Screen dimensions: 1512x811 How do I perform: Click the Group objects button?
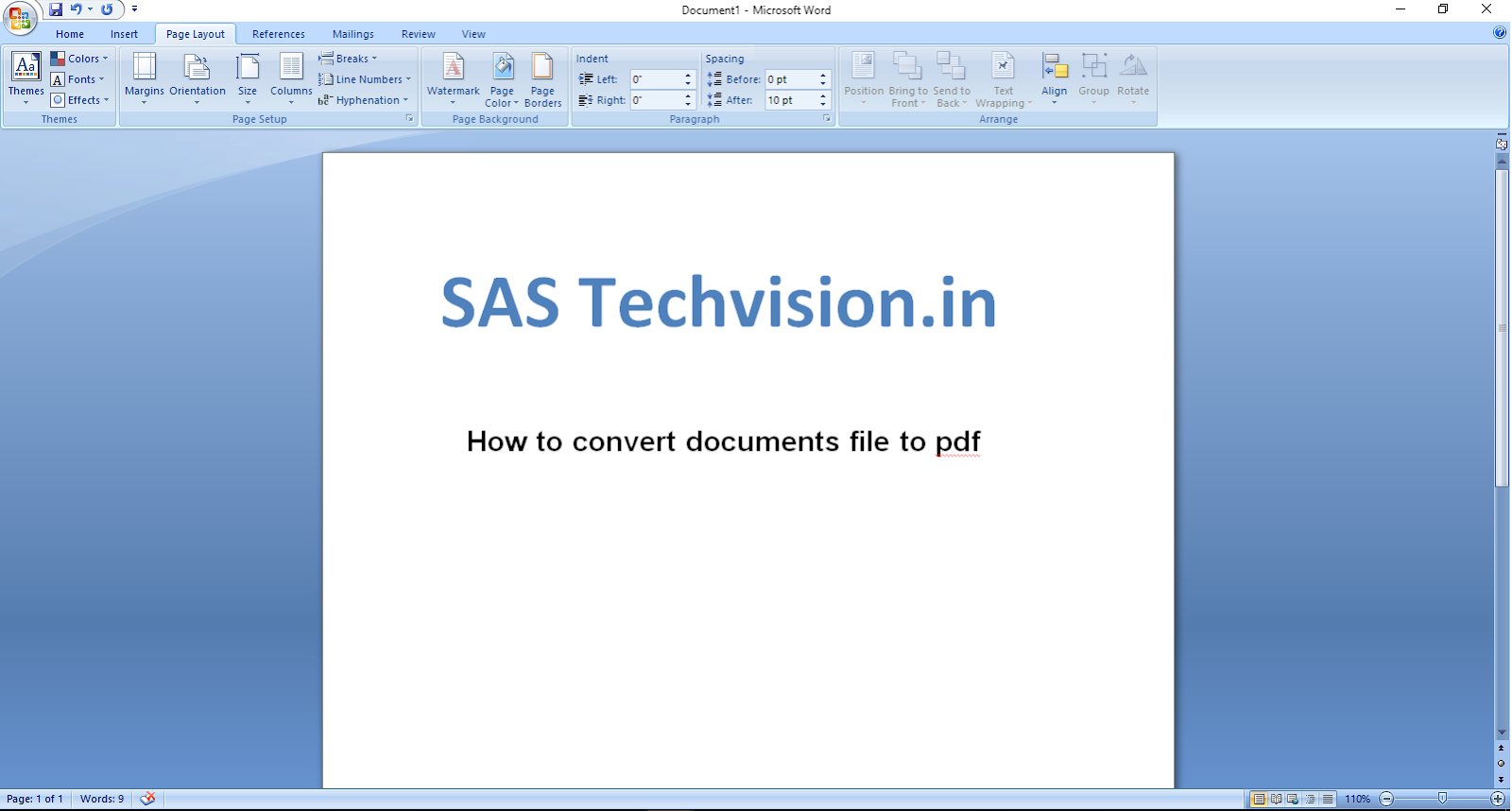[1094, 78]
